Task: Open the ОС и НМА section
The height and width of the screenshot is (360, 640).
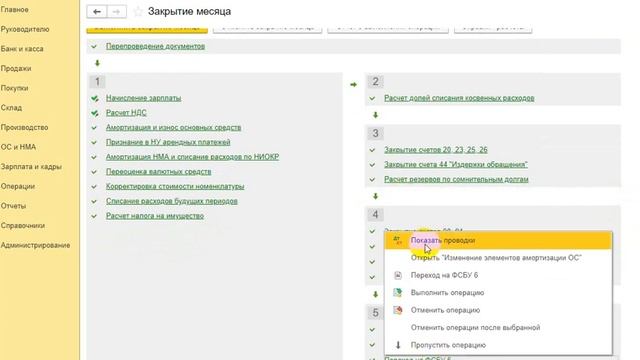Action: point(18,147)
